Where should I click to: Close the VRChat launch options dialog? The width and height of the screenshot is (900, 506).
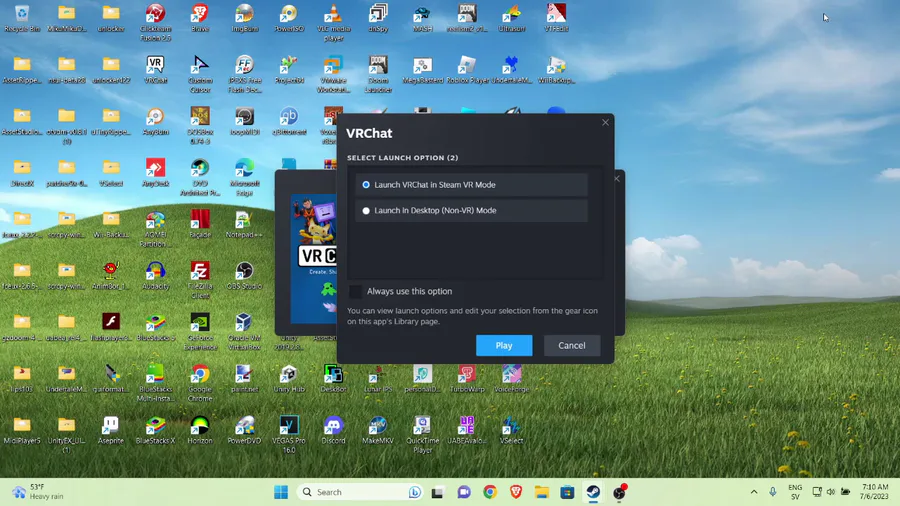click(605, 122)
